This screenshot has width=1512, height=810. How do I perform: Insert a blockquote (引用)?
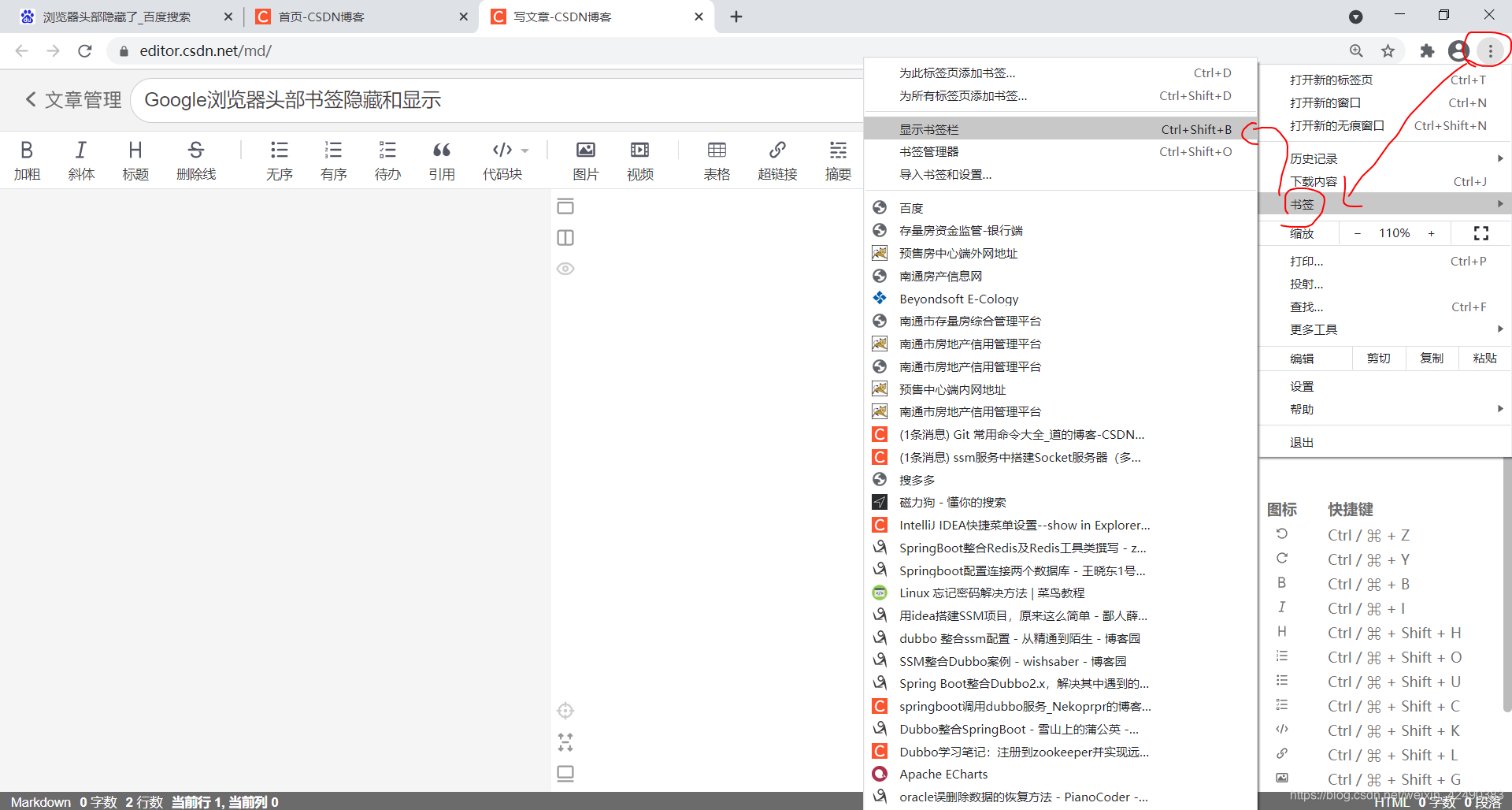pos(442,160)
